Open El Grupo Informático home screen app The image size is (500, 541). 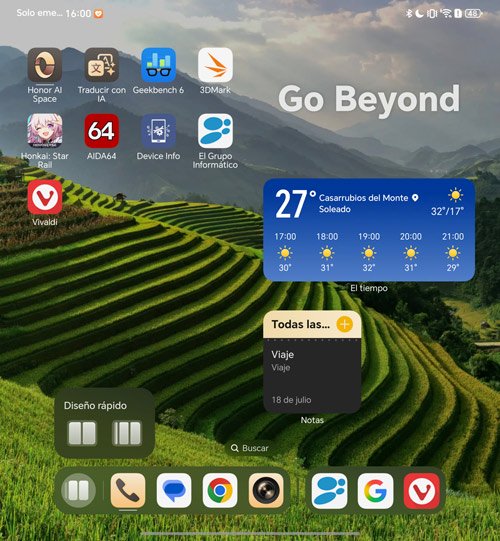tap(215, 131)
